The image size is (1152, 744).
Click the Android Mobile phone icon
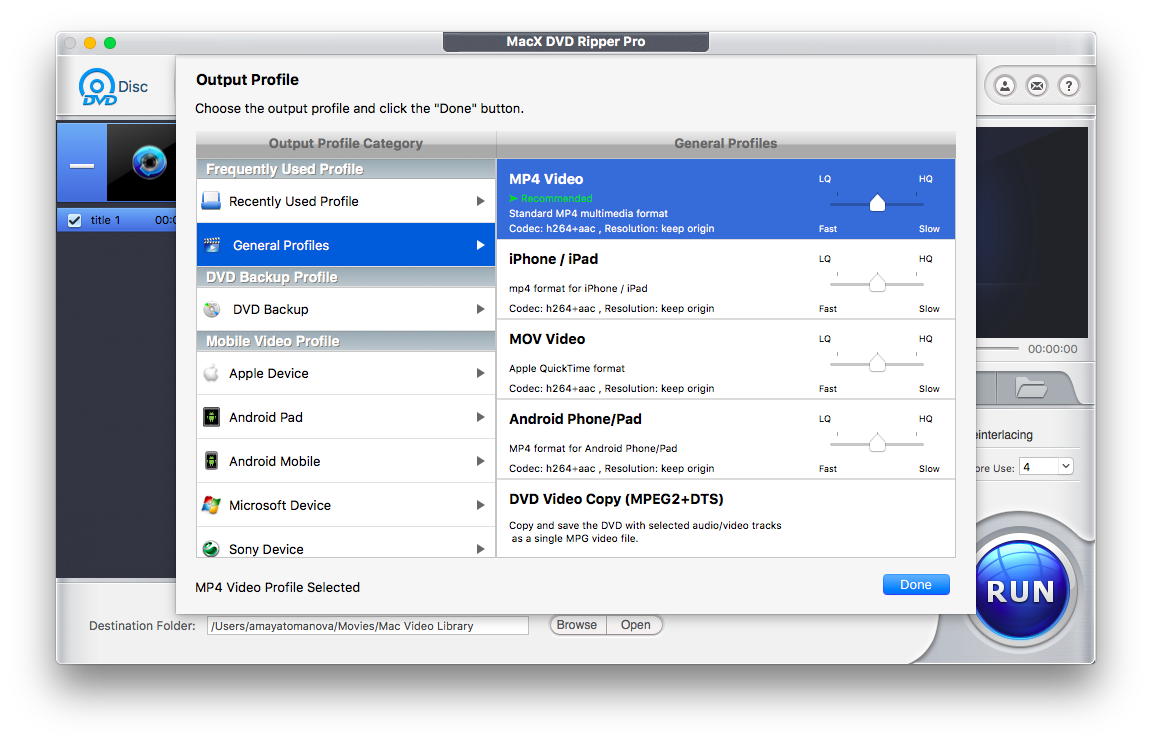pyautogui.click(x=212, y=461)
